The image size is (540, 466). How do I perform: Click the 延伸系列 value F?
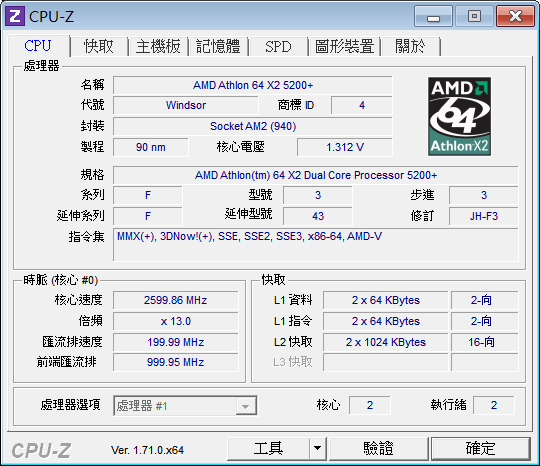[148, 216]
